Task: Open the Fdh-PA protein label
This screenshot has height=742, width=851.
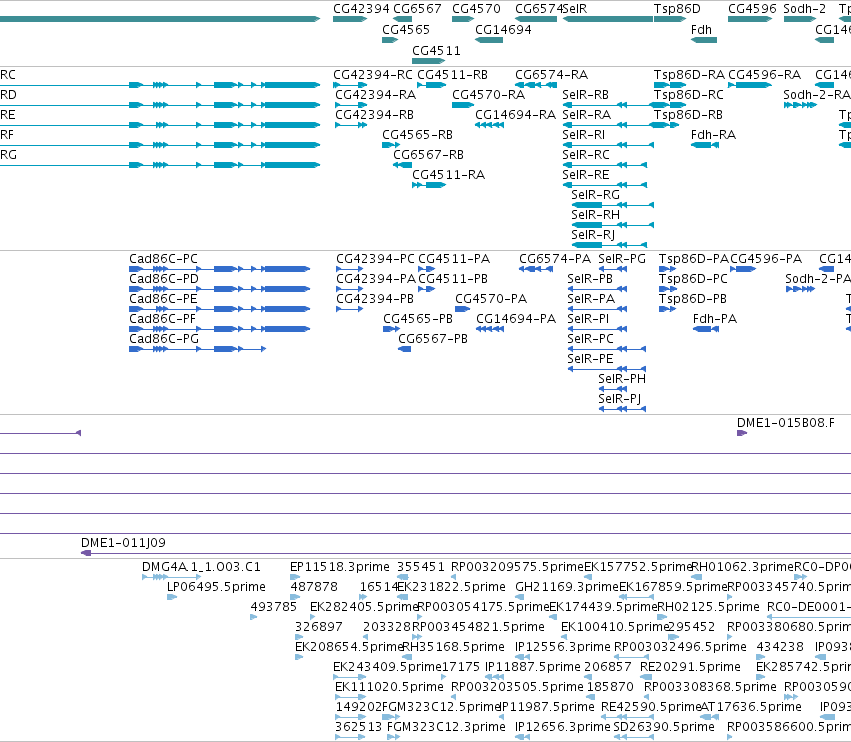Action: click(x=715, y=319)
